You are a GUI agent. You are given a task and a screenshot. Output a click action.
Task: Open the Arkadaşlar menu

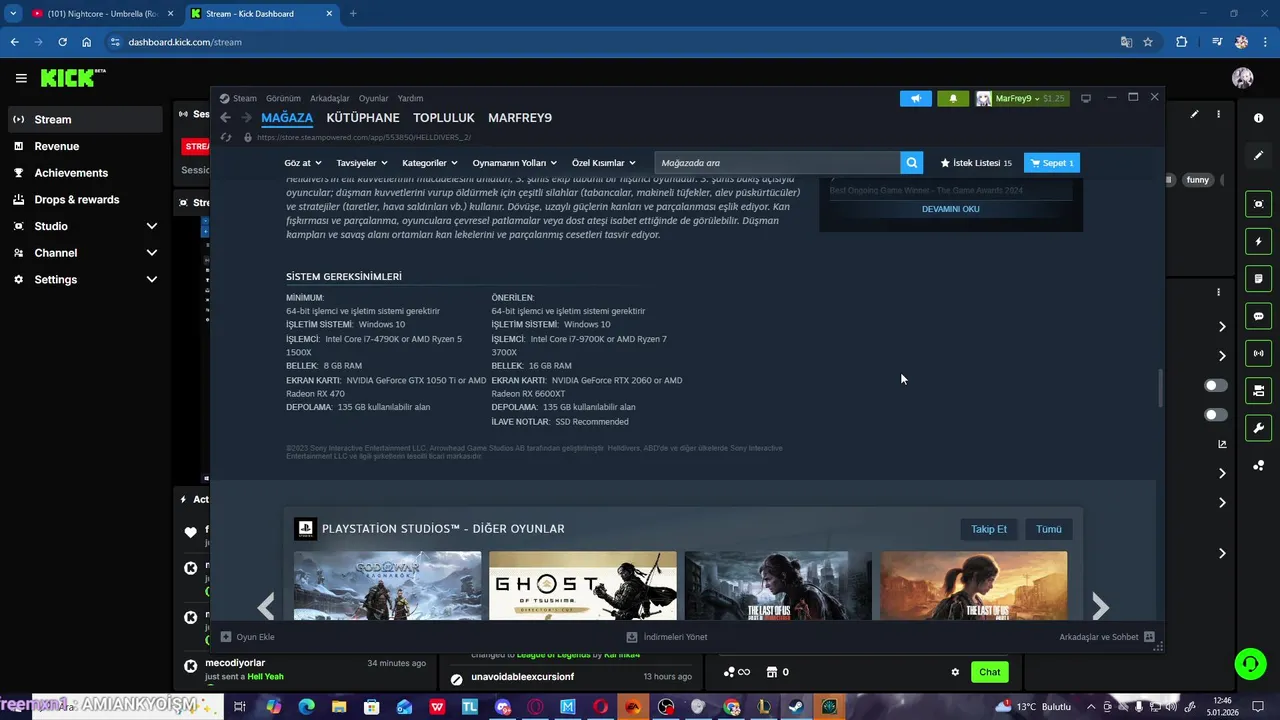330,98
